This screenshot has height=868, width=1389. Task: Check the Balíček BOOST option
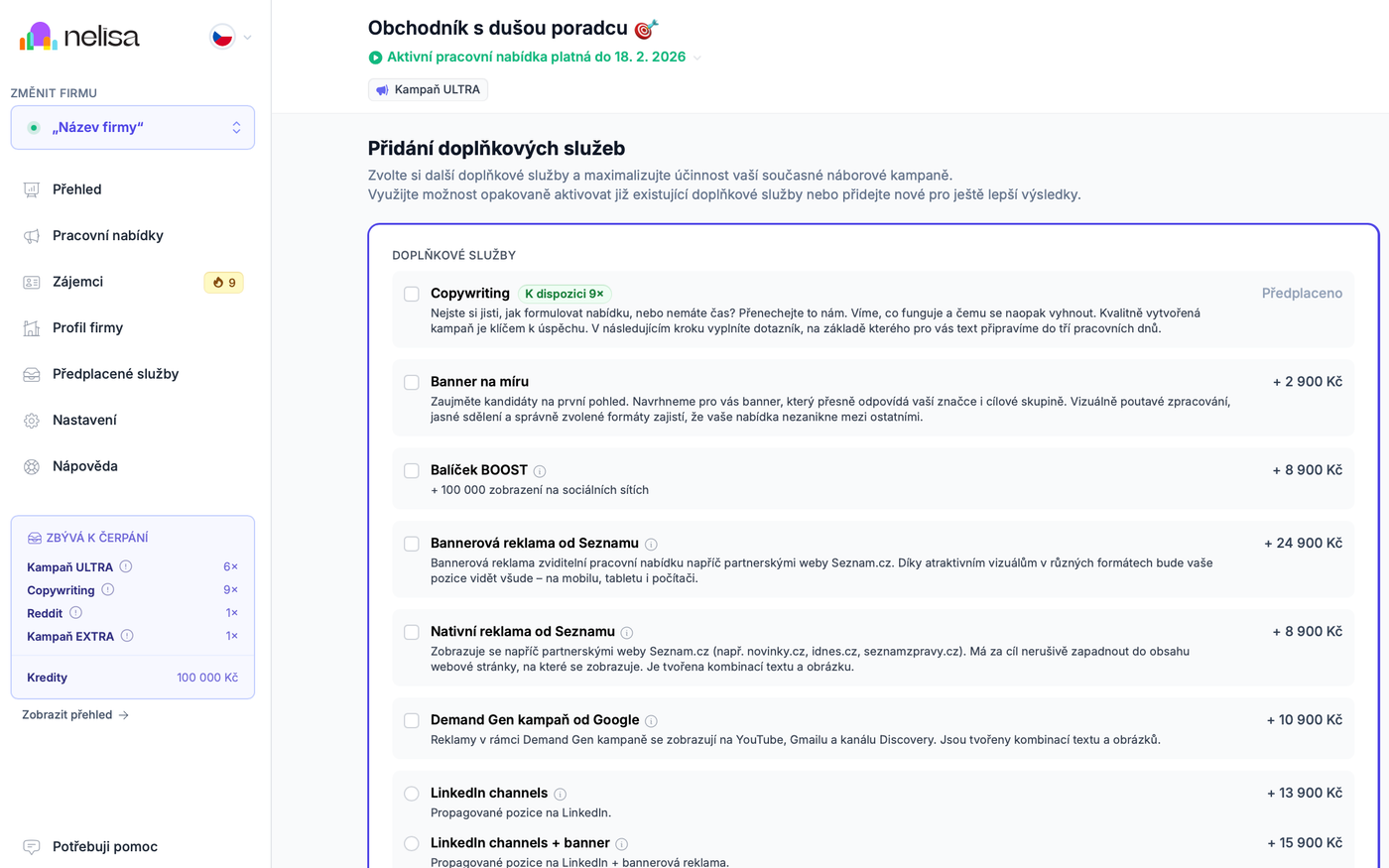tap(412, 470)
